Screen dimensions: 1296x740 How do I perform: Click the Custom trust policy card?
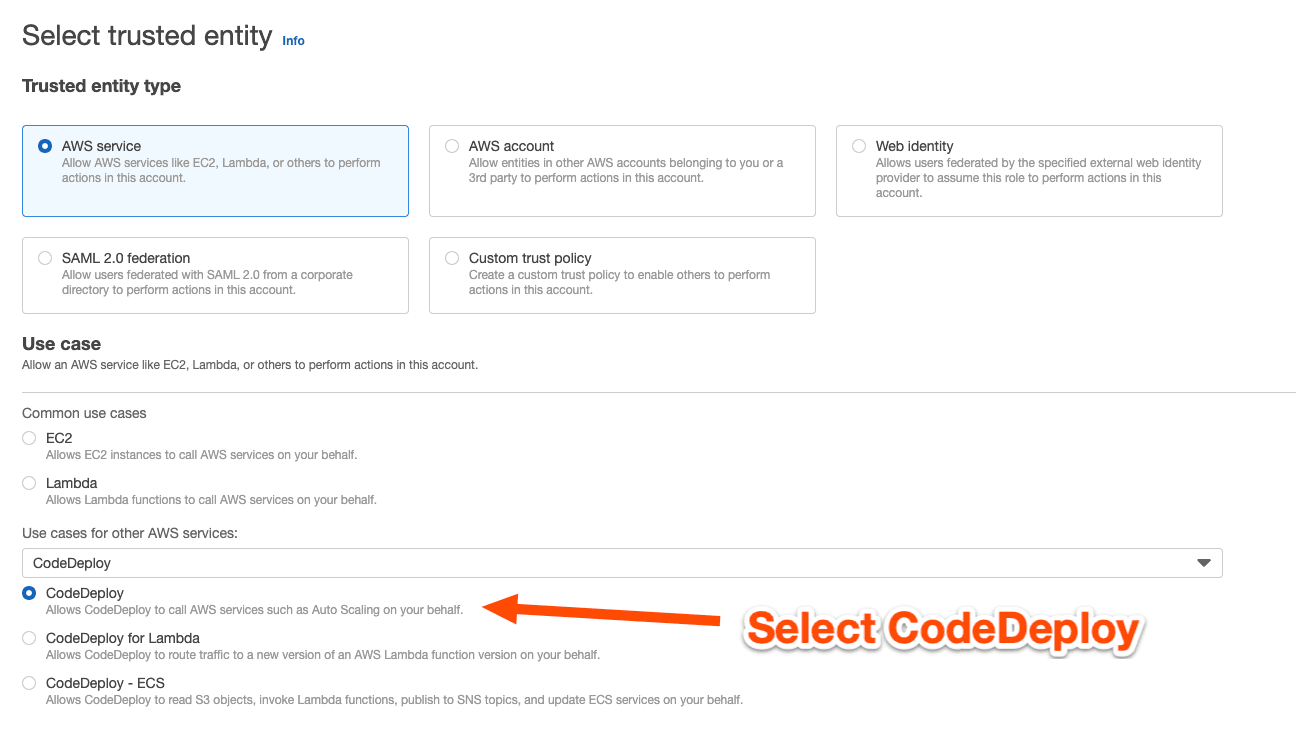[x=622, y=275]
